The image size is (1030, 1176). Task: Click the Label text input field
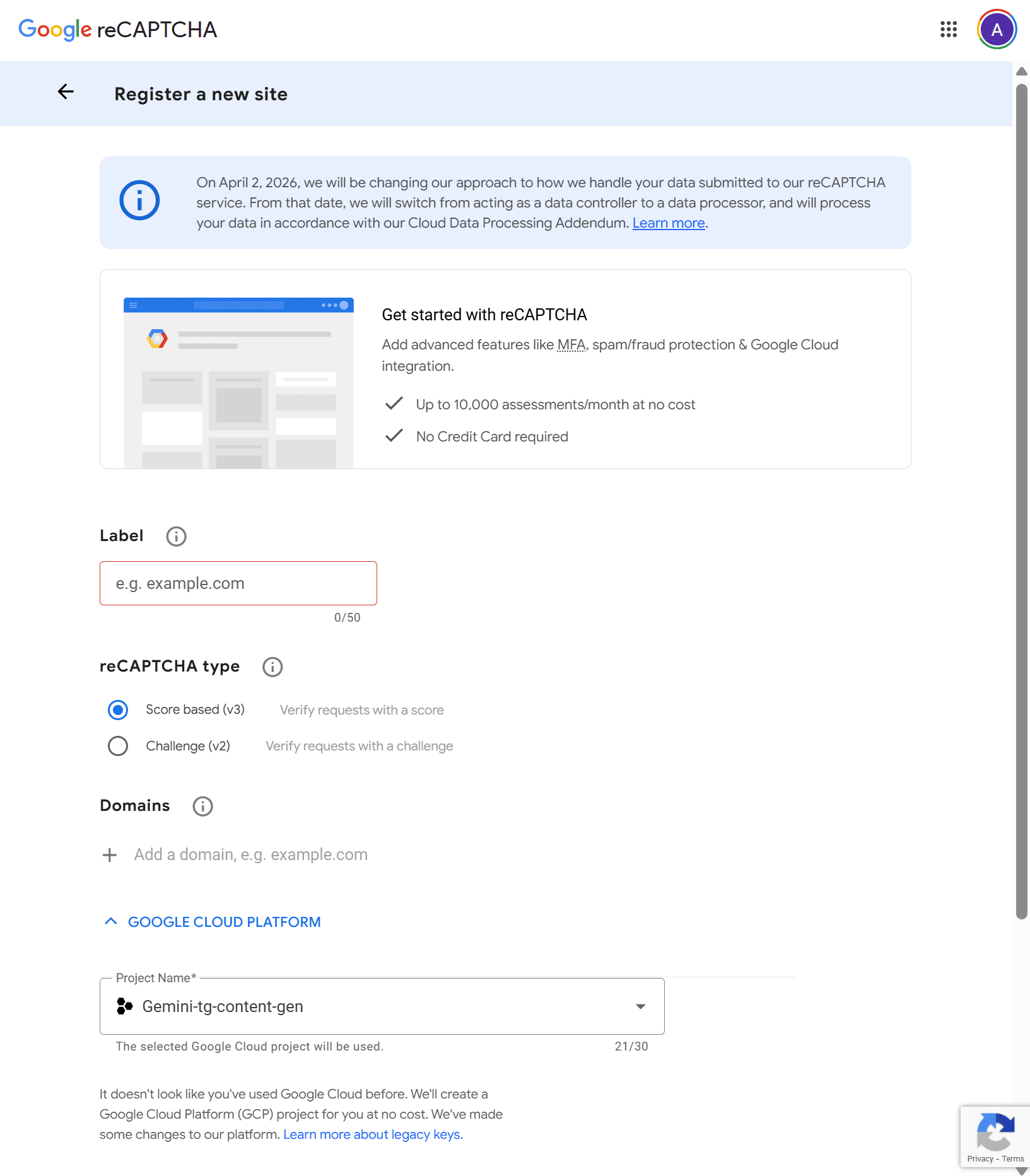[238, 583]
